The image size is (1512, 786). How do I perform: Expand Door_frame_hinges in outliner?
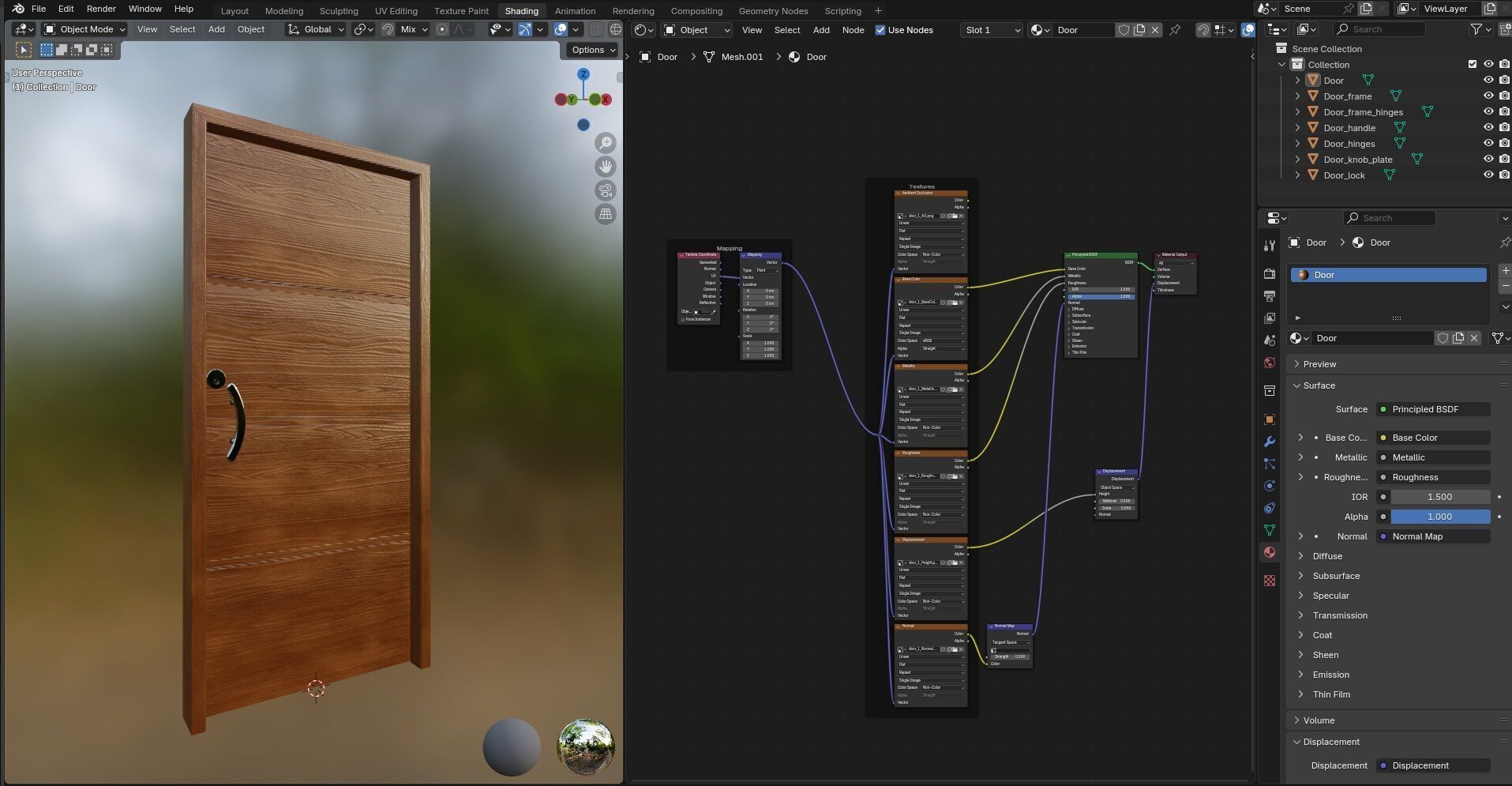(1297, 111)
